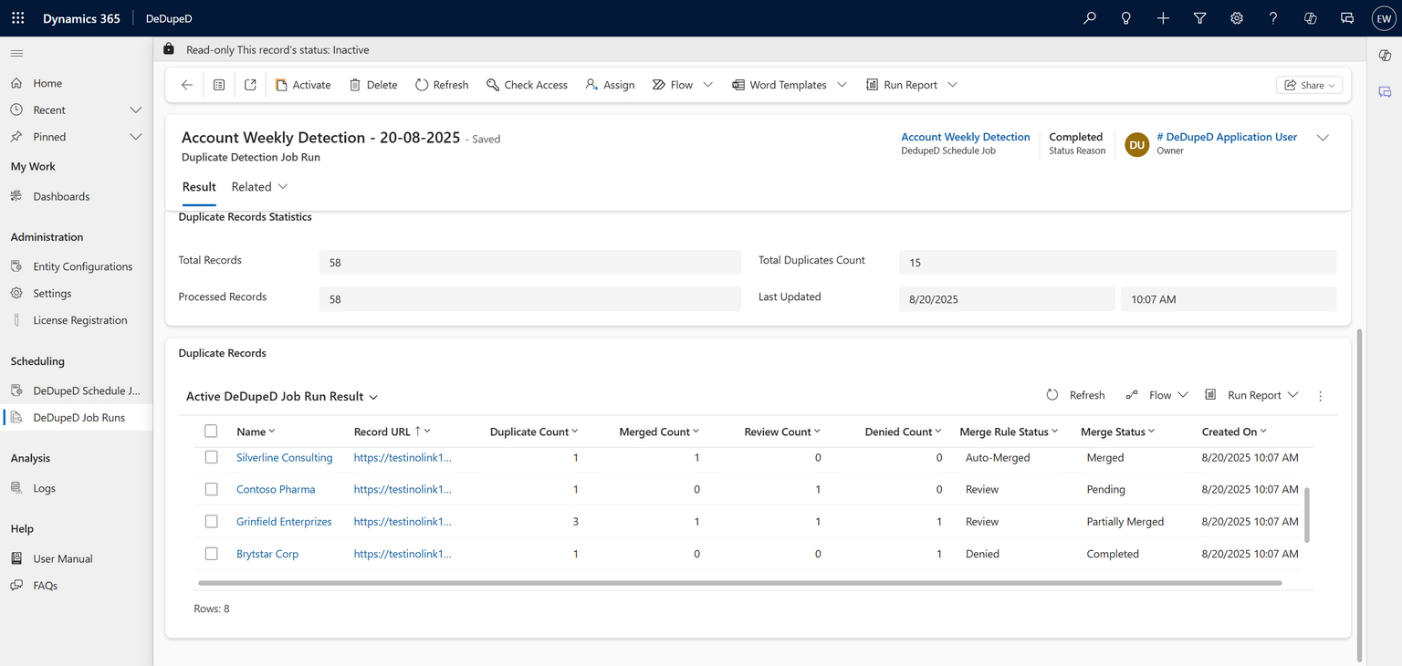The height and width of the screenshot is (666, 1402).
Task: Click the Activate button
Action: point(303,85)
